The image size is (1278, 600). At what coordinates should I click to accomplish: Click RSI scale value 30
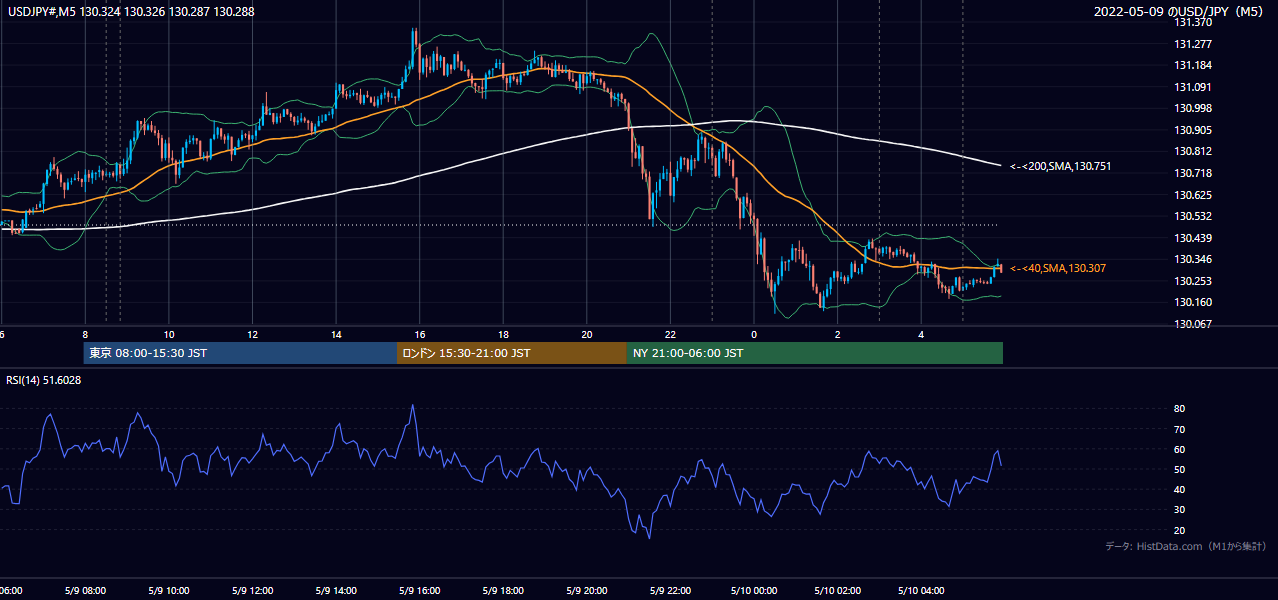[1180, 509]
